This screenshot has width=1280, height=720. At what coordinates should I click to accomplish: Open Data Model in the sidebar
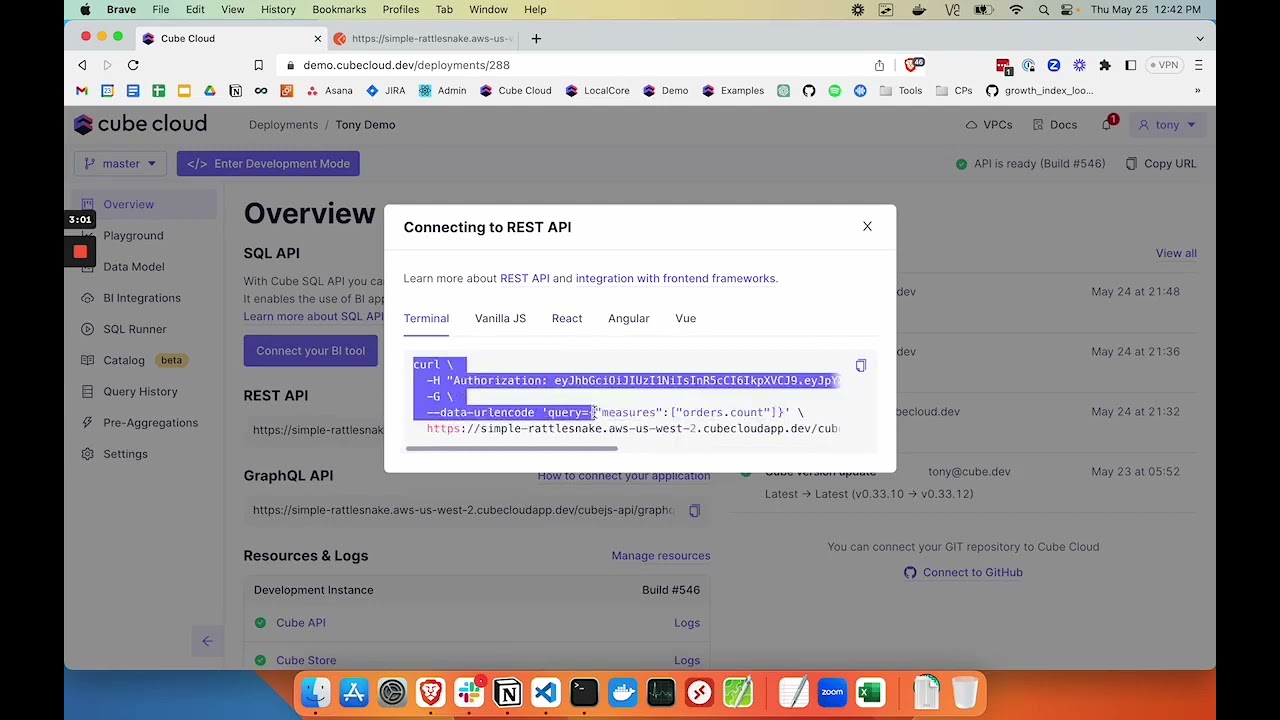point(134,267)
